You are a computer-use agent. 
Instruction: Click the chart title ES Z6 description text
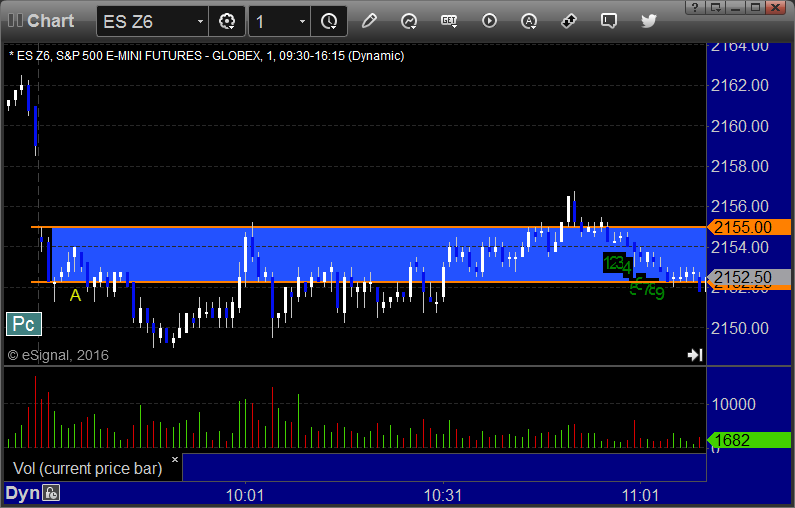pos(207,56)
